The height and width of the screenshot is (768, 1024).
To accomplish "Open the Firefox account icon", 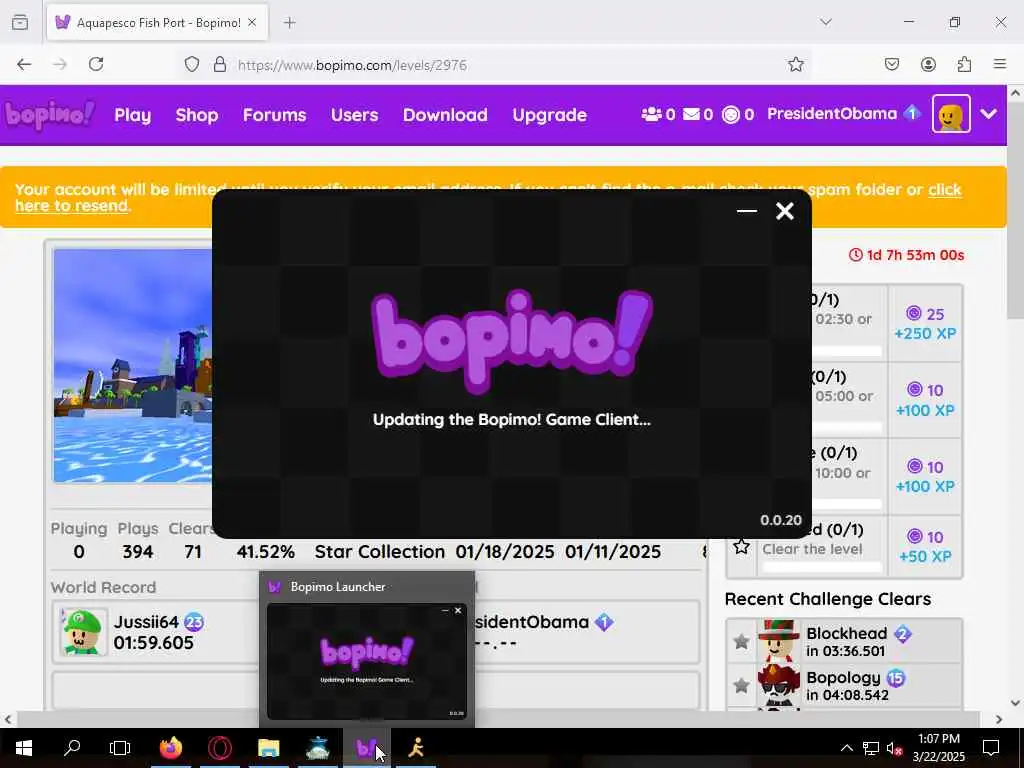I will pos(928,64).
